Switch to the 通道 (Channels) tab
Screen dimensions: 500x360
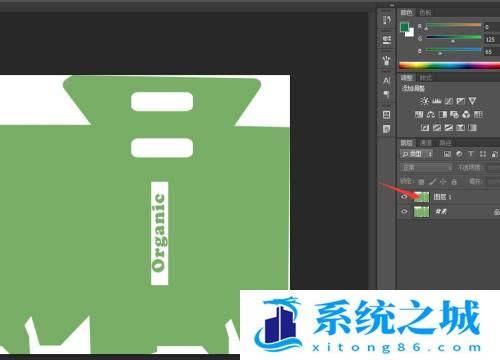[426, 143]
